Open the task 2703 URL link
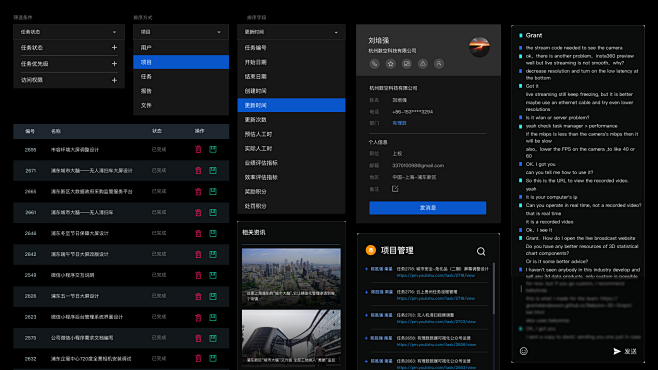 pyautogui.click(x=436, y=322)
